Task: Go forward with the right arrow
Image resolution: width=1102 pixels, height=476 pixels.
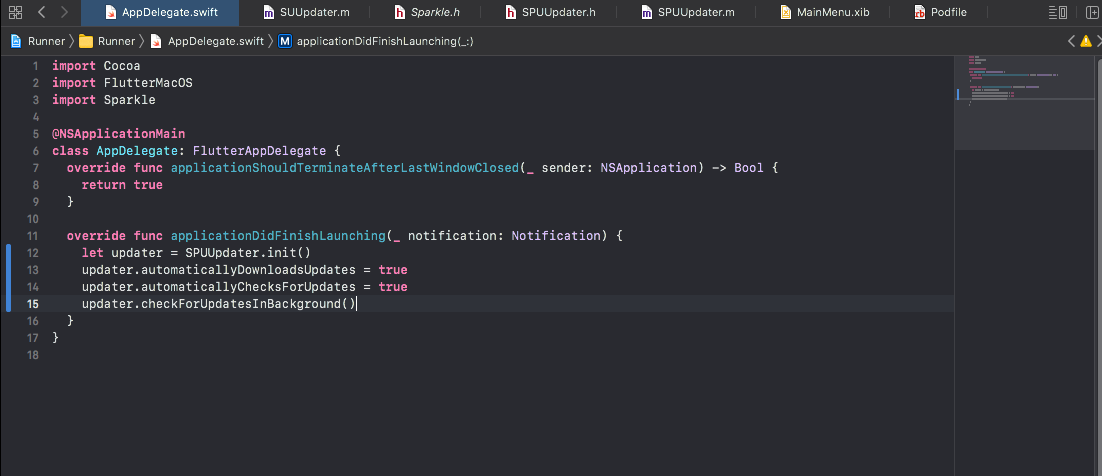Action: (64, 12)
